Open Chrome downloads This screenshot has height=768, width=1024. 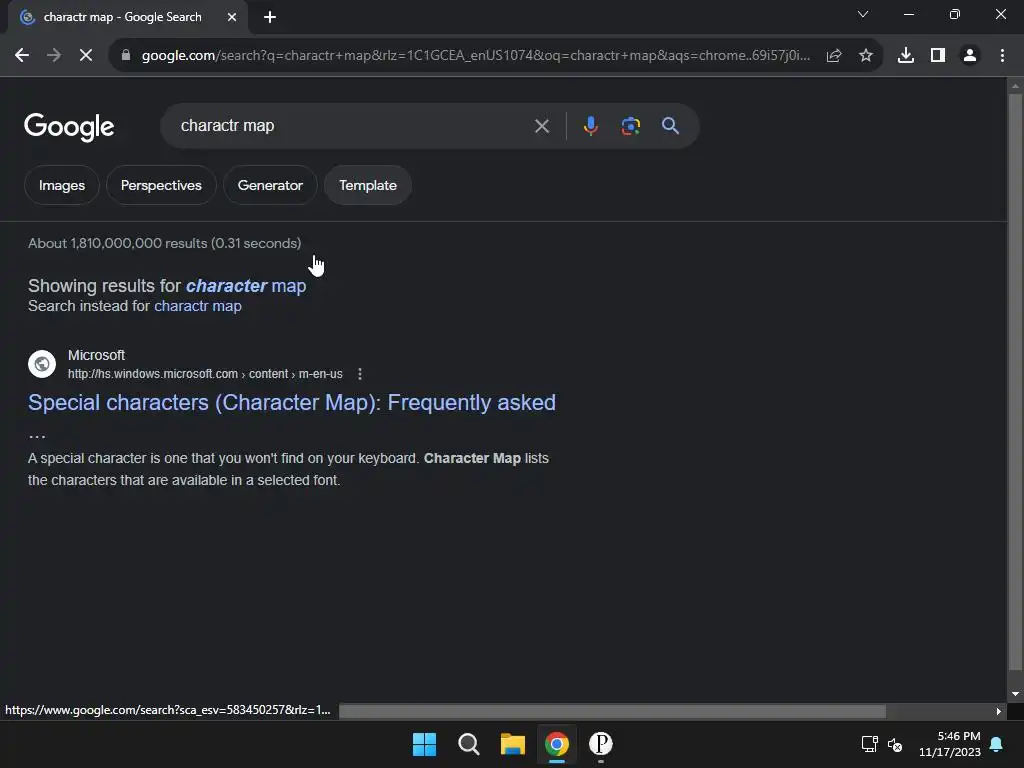906,56
